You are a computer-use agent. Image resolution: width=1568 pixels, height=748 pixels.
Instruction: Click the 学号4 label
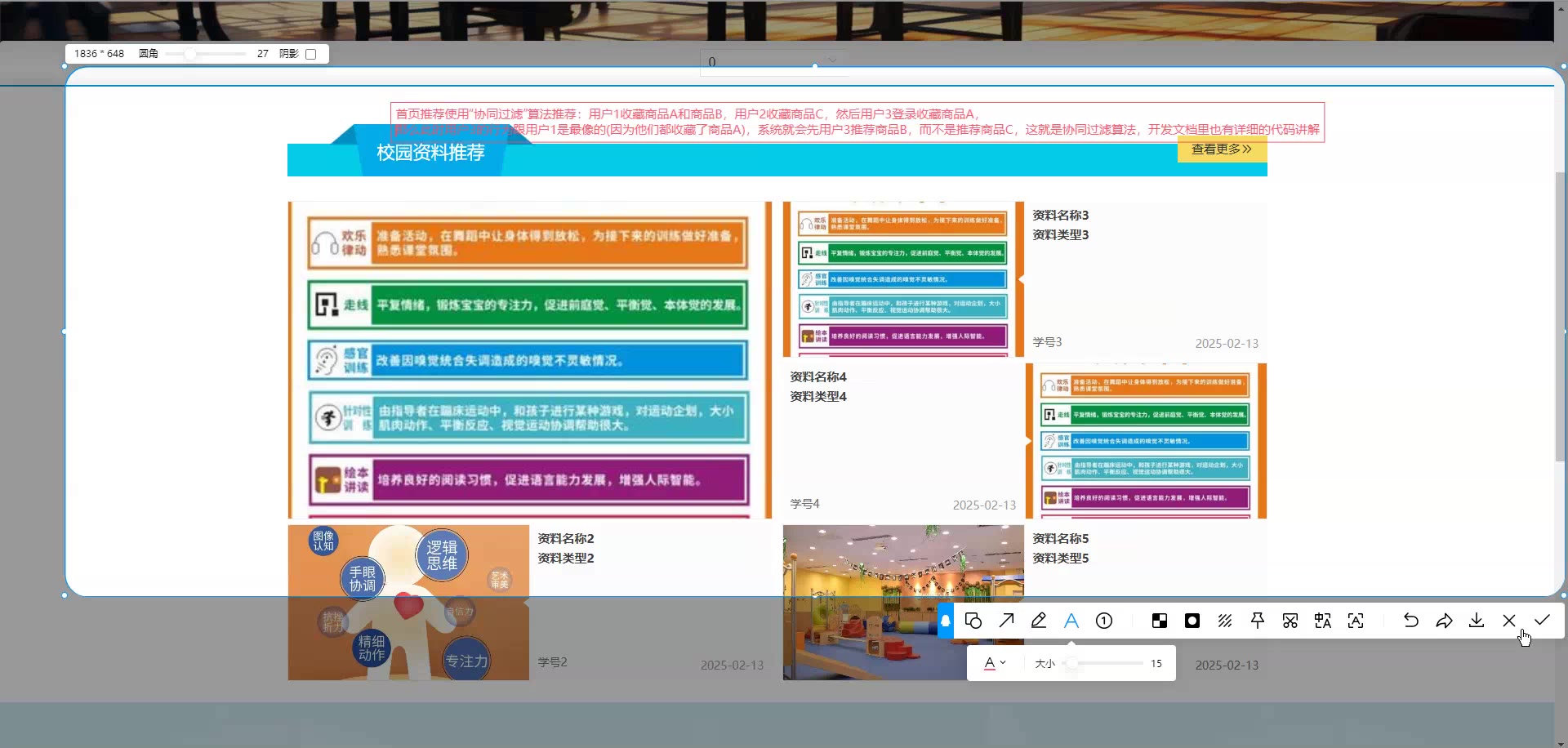[x=804, y=504]
